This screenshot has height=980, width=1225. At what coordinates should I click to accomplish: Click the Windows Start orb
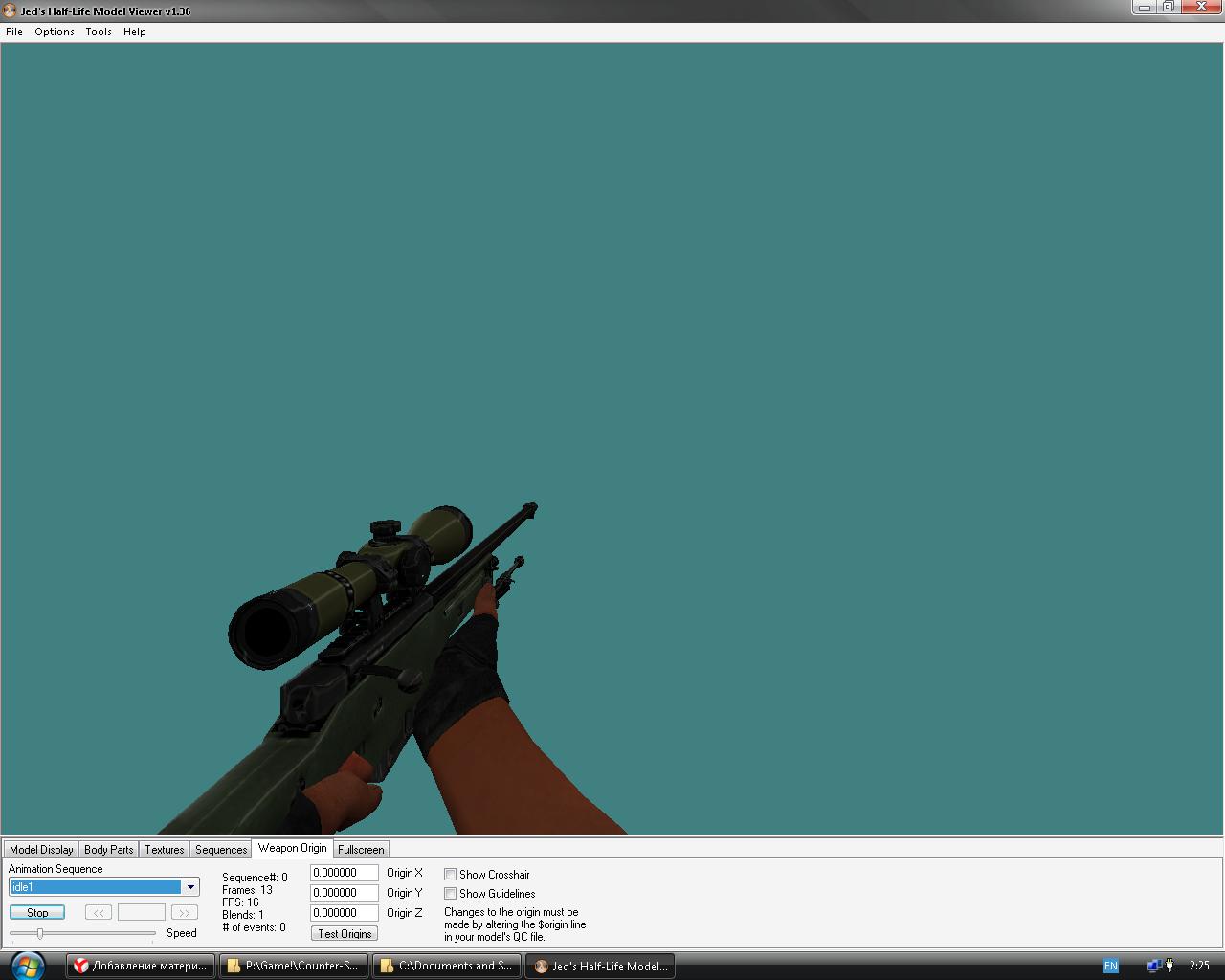26,965
